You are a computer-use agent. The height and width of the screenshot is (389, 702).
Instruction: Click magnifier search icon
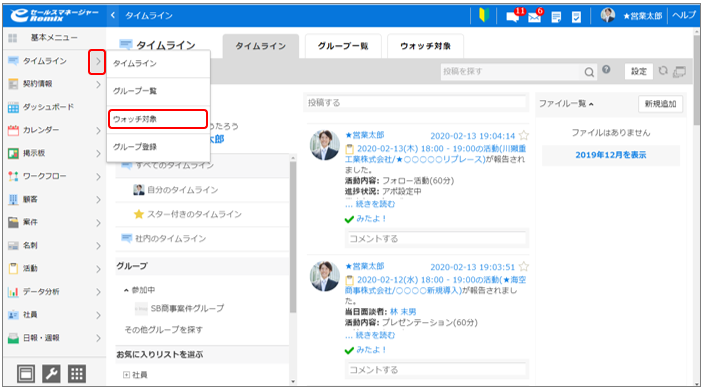589,72
